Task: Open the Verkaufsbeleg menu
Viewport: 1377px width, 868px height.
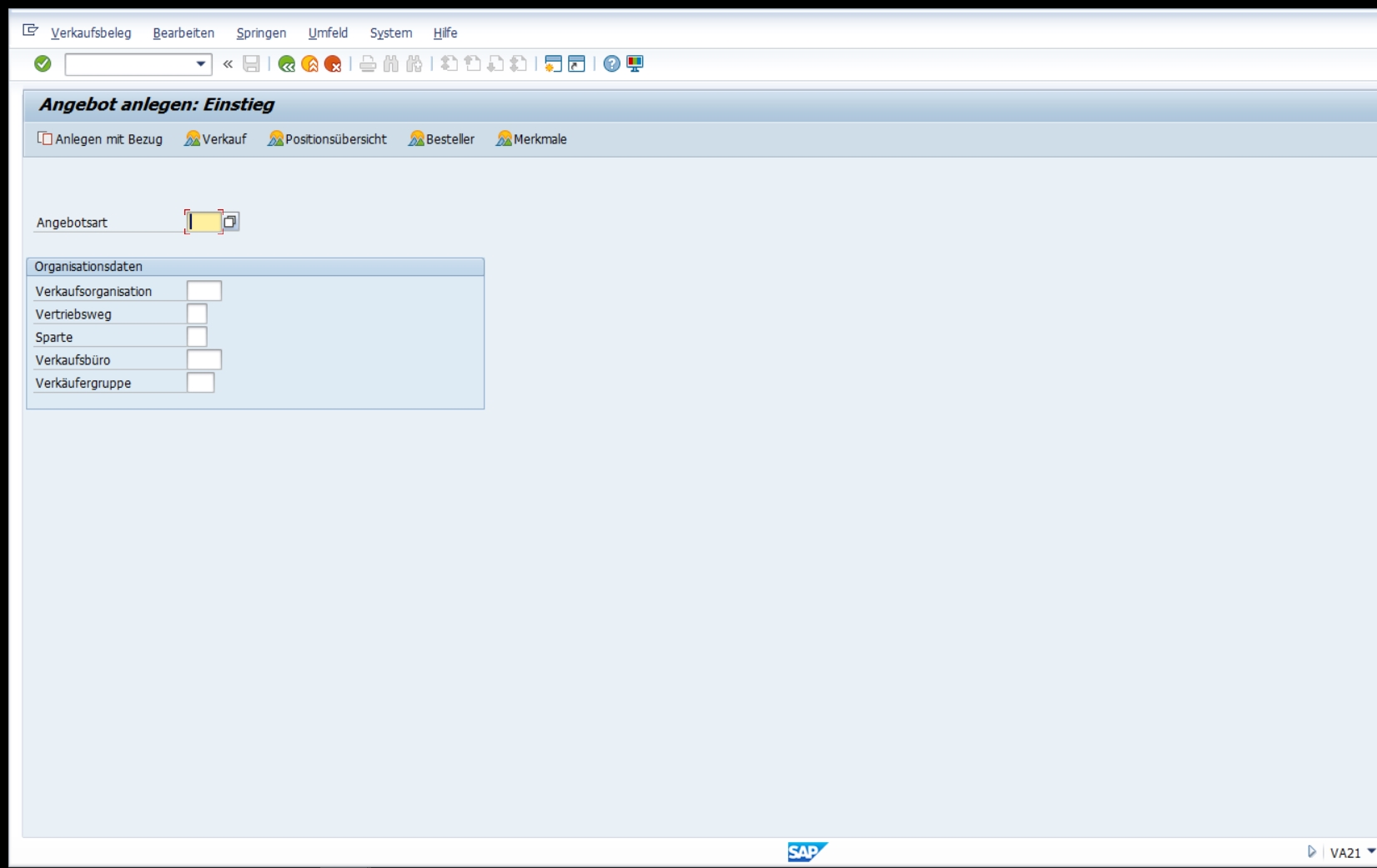Action: (x=91, y=33)
